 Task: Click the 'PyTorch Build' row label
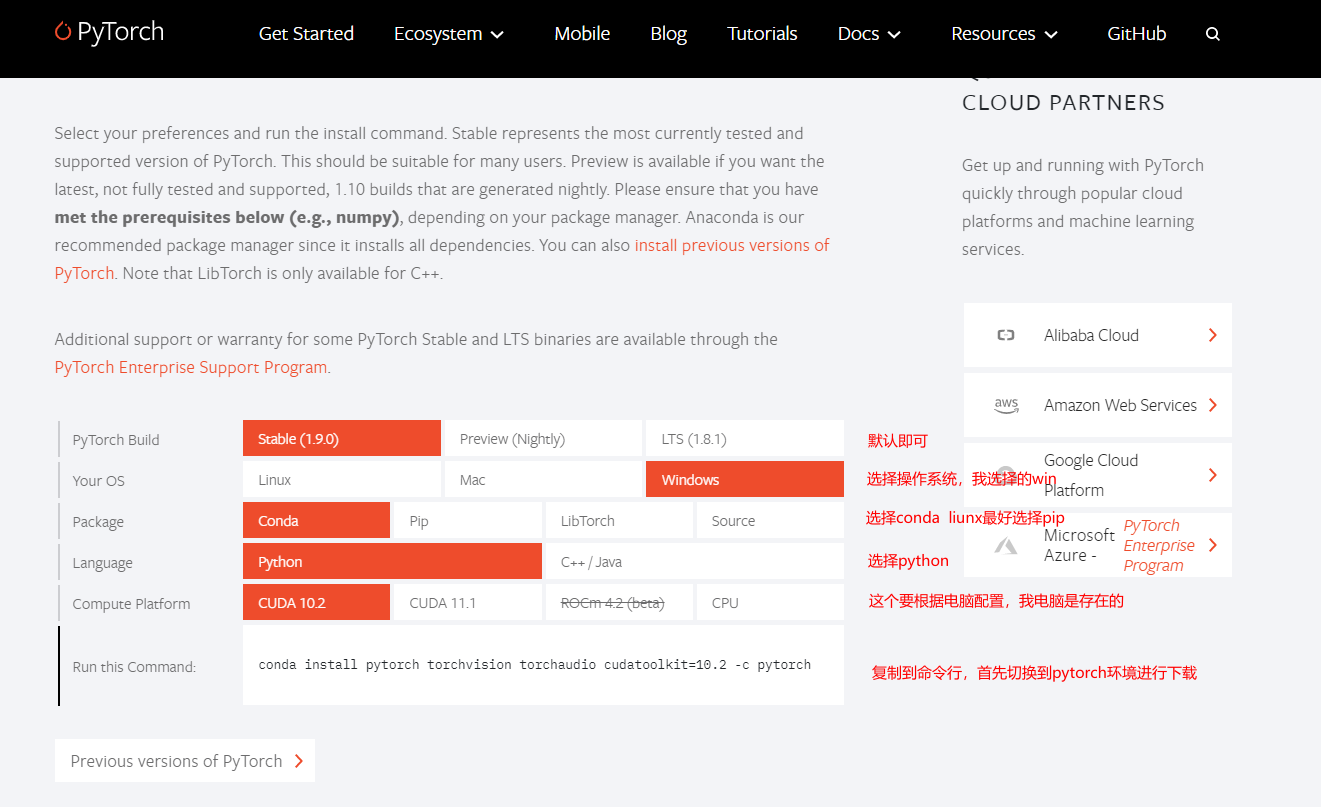pyautogui.click(x=116, y=440)
